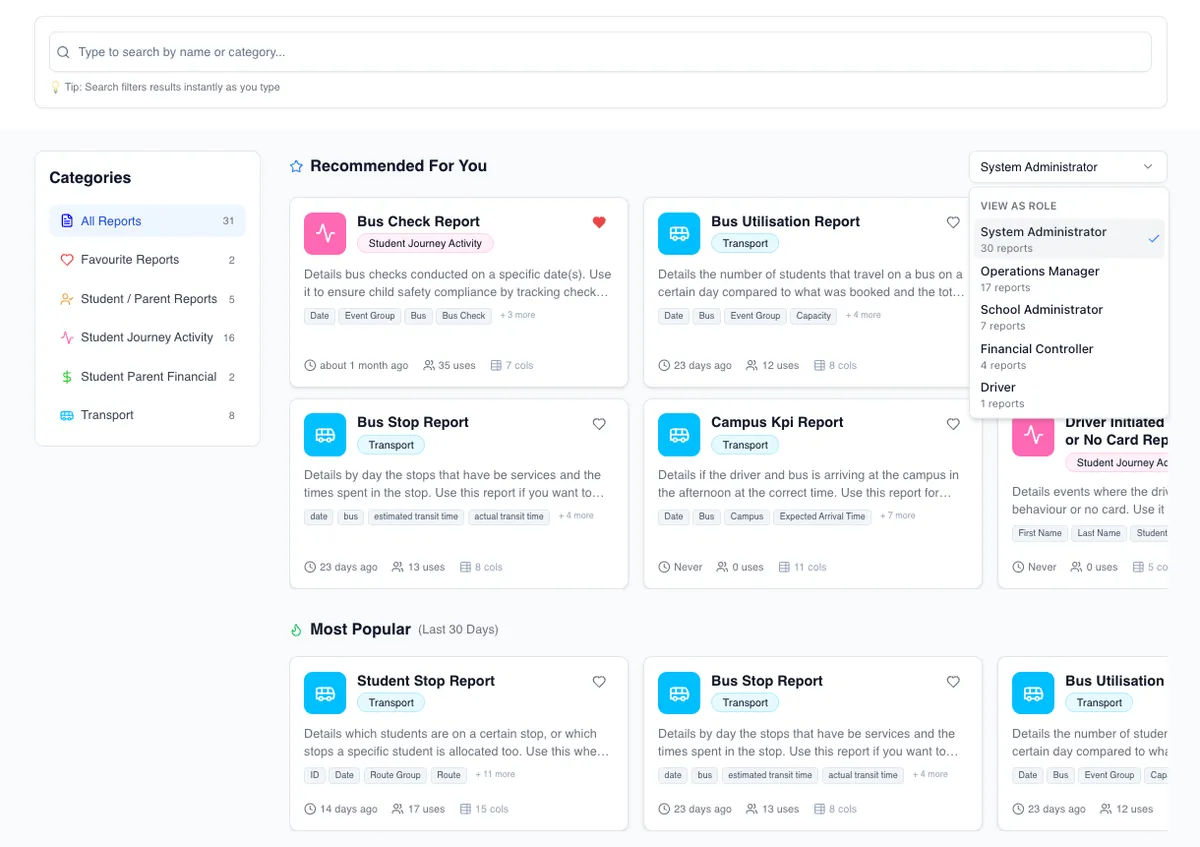The image size is (1200, 847).
Task: Open the Bus Check Report title
Action: click(x=418, y=222)
